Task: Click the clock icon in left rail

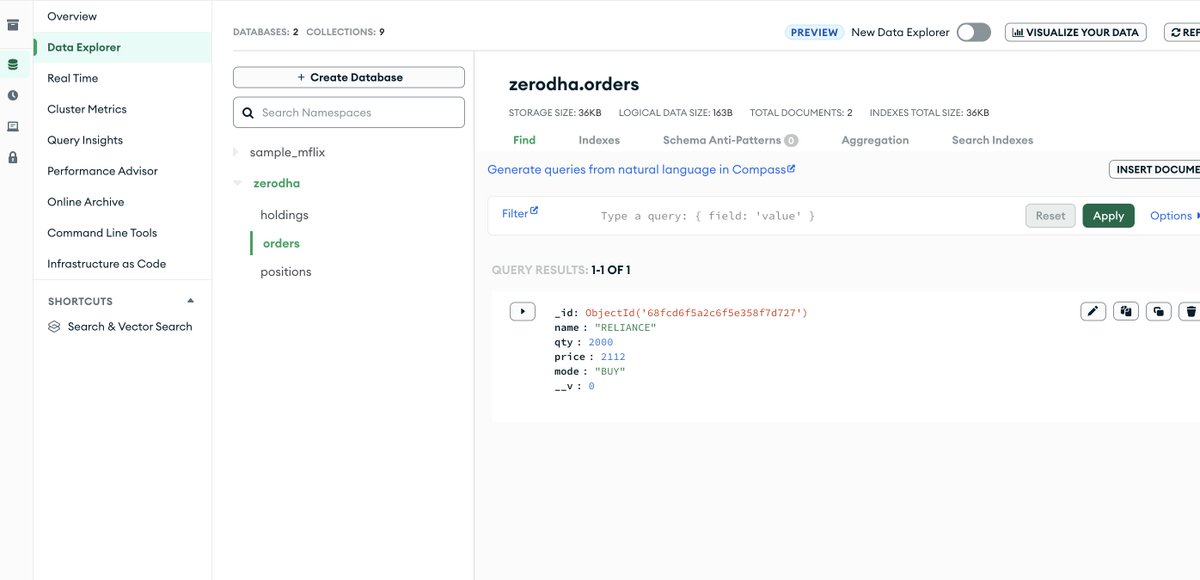Action: 13,96
